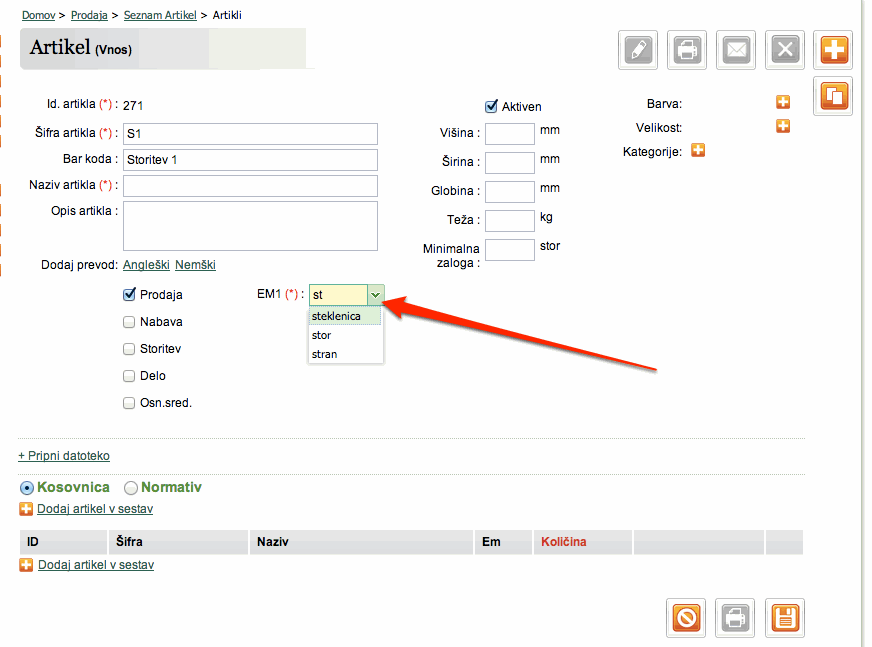Click '+ Pripni datoteko' attach file link
872x647 pixels.
64,456
